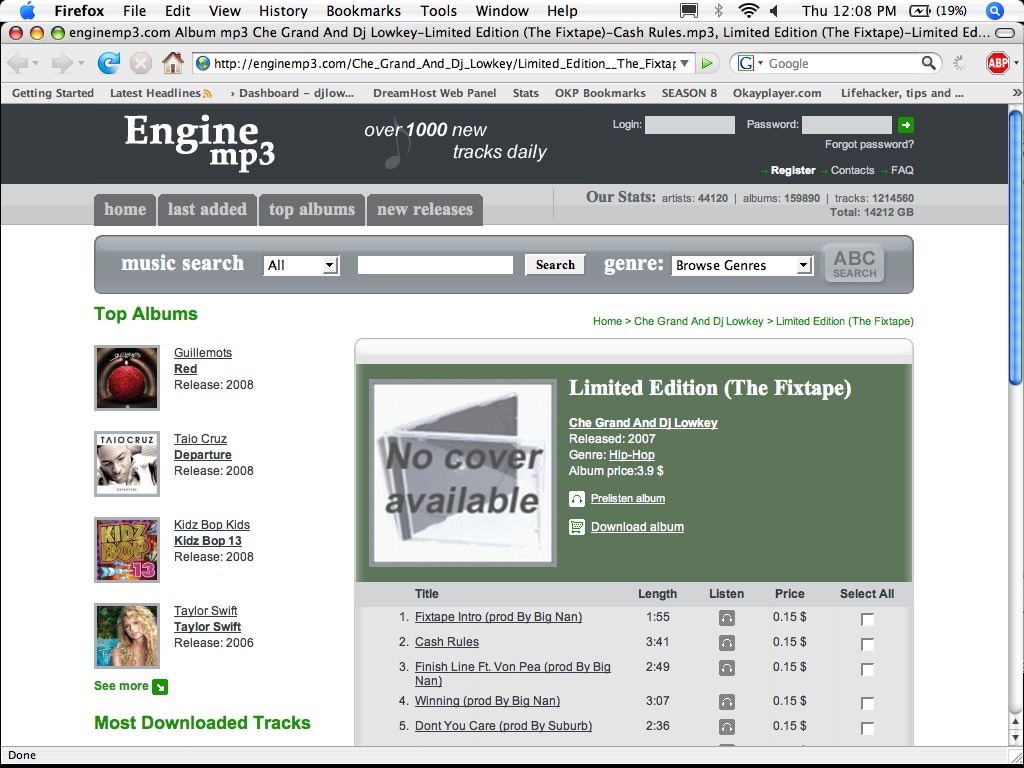The image size is (1024, 768).
Task: Click the Login input field
Action: tap(690, 125)
